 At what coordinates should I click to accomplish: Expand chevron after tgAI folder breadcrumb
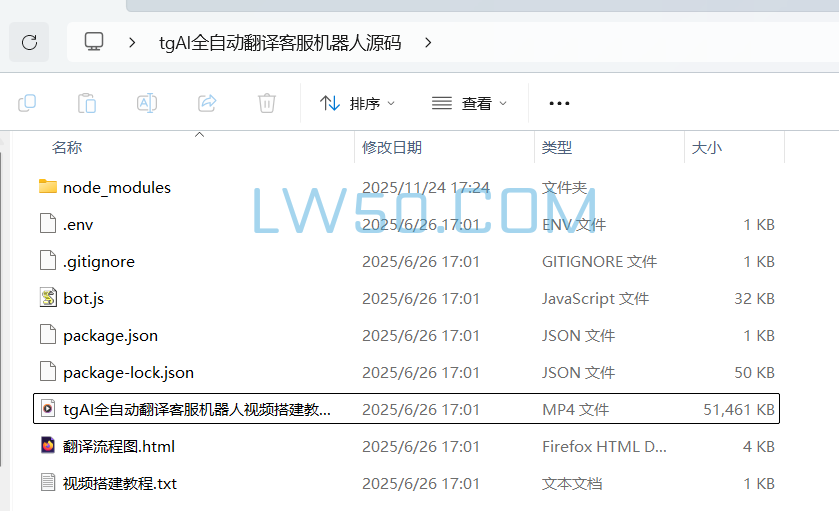click(x=428, y=42)
